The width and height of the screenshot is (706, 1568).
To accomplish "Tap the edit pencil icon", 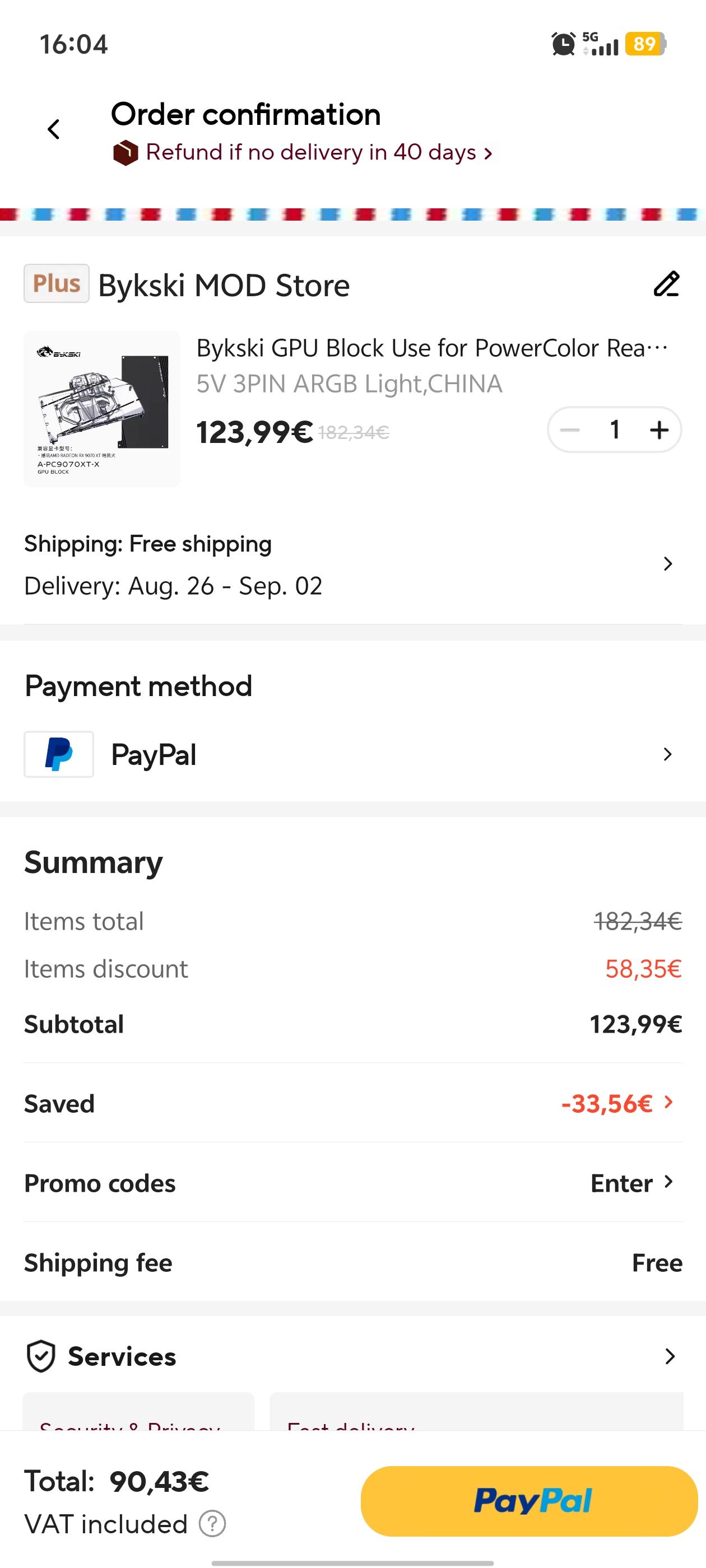I will click(666, 284).
